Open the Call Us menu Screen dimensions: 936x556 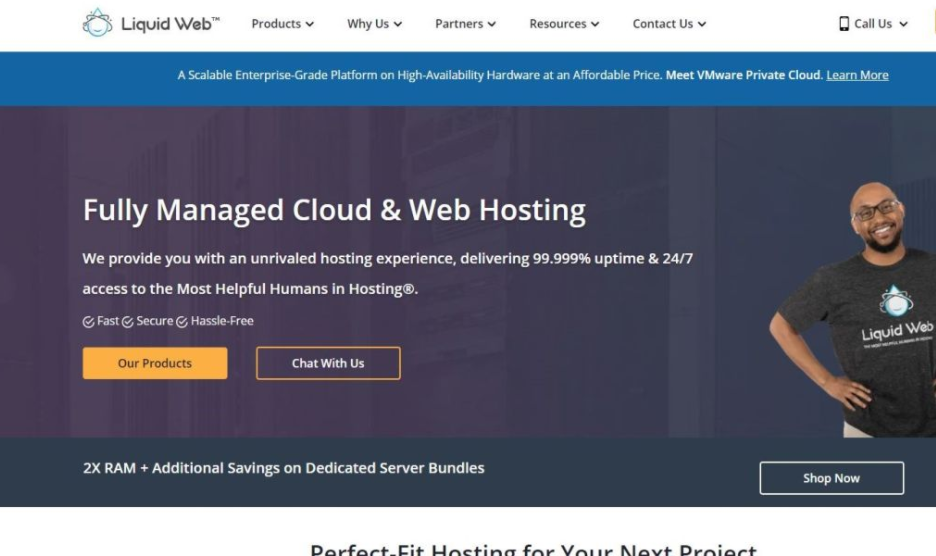click(x=873, y=24)
